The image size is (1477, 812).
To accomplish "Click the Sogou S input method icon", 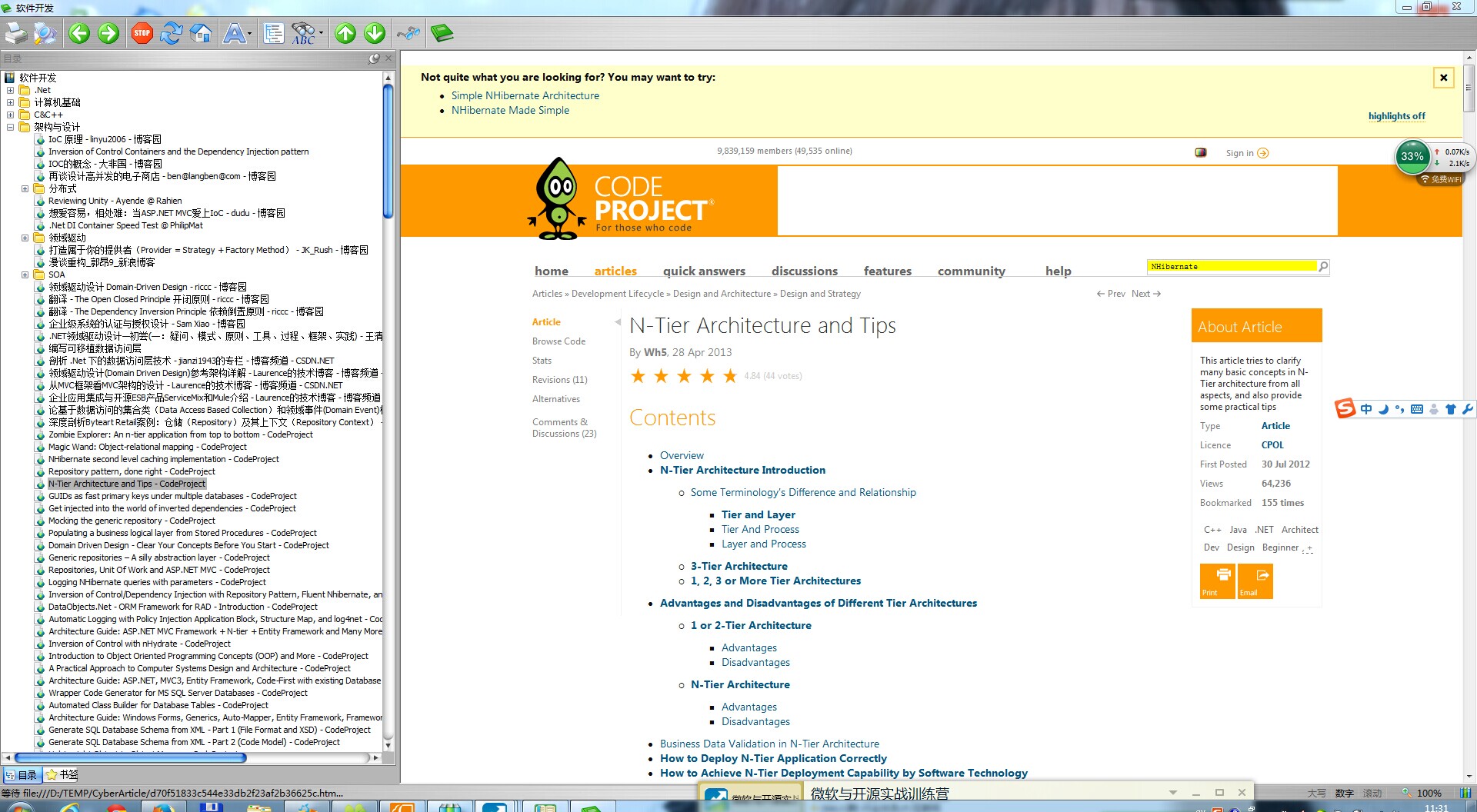I will 1345,408.
